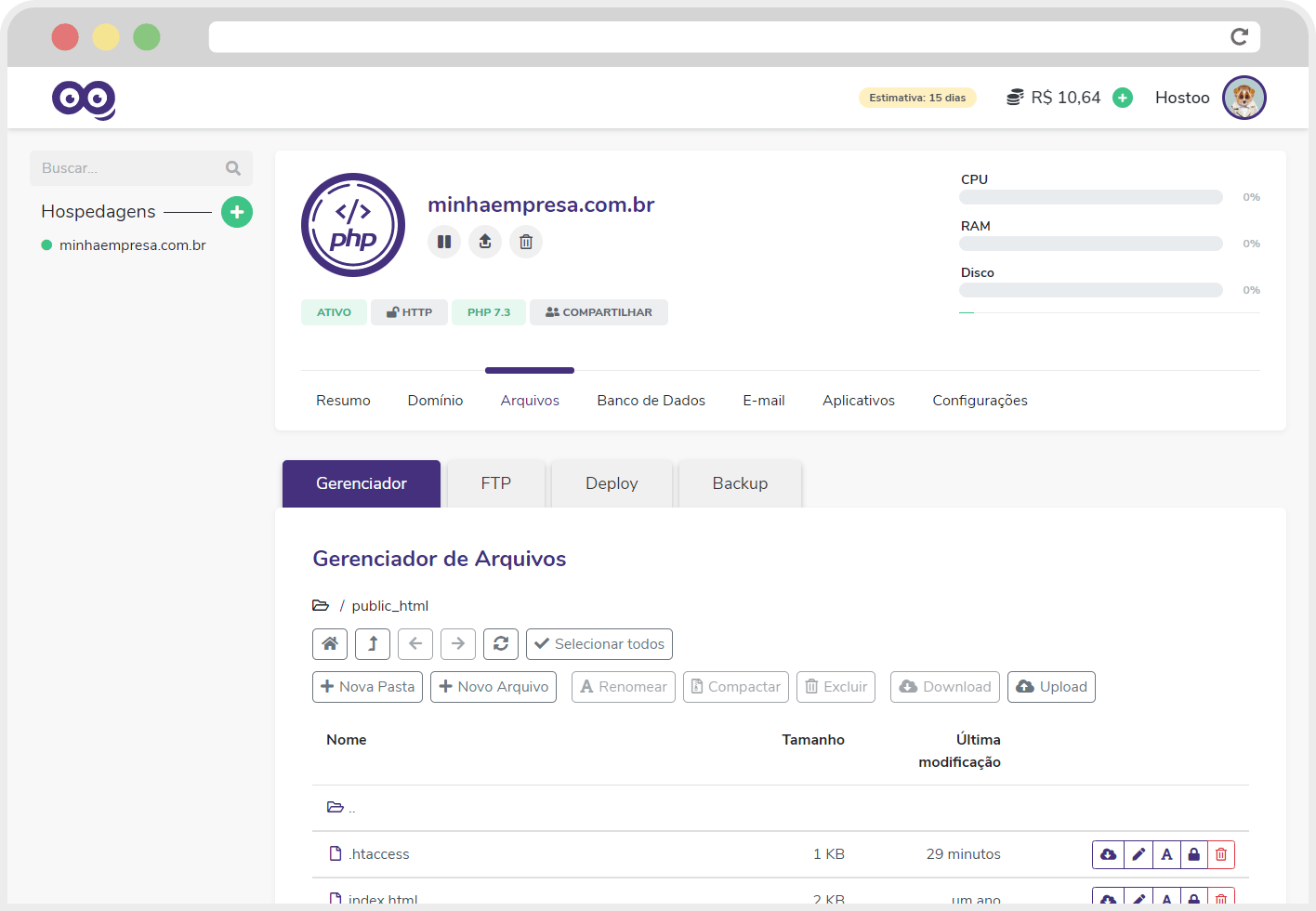Go up one directory level button
Image resolution: width=1316 pixels, height=911 pixels.
tap(373, 644)
